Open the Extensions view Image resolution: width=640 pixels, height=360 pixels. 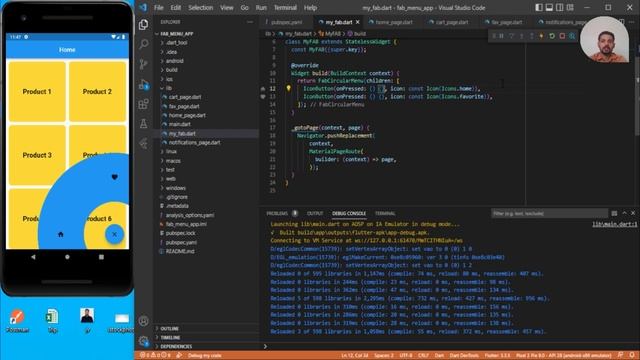[x=144, y=104]
